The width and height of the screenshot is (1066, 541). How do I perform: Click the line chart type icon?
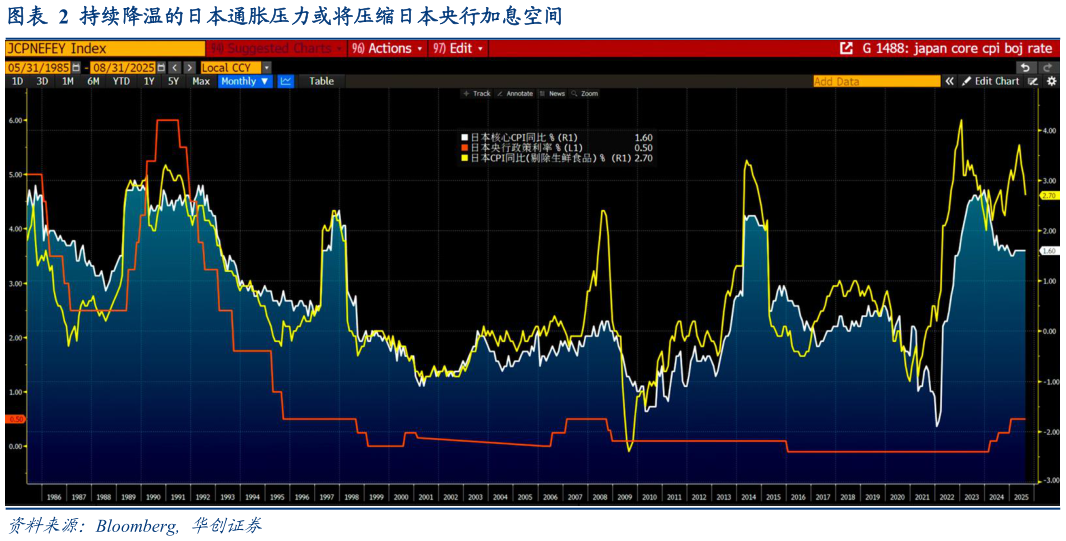pos(286,81)
